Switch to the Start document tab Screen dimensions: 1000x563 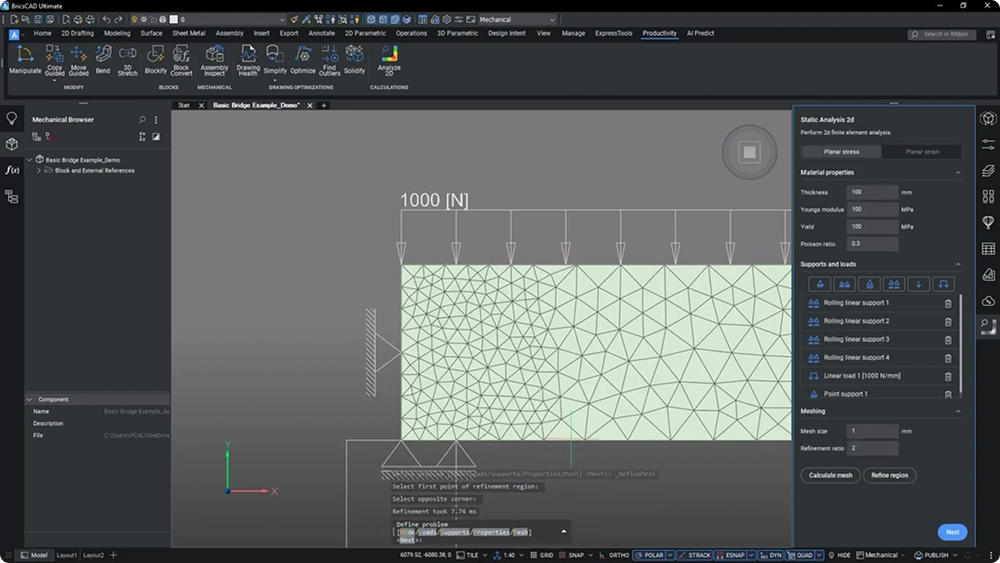[183, 105]
